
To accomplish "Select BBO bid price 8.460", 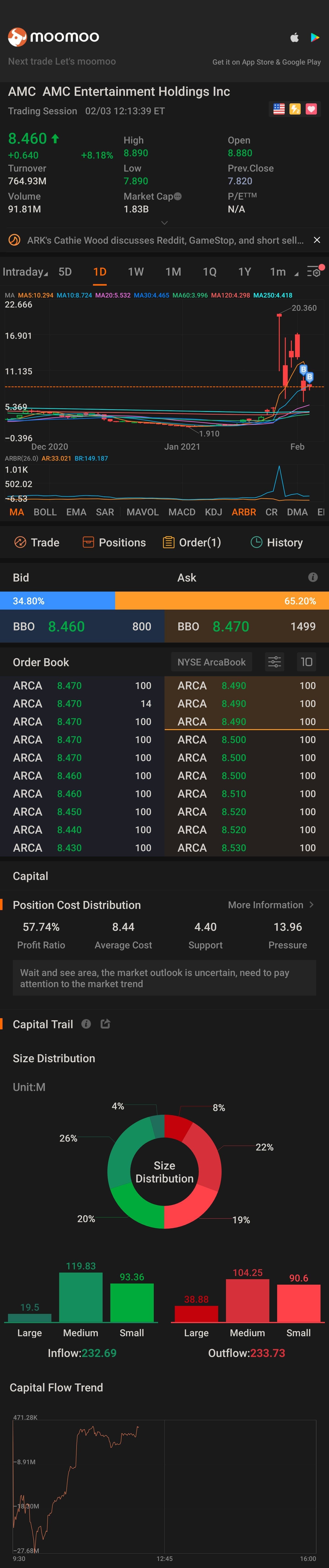I will point(66,626).
